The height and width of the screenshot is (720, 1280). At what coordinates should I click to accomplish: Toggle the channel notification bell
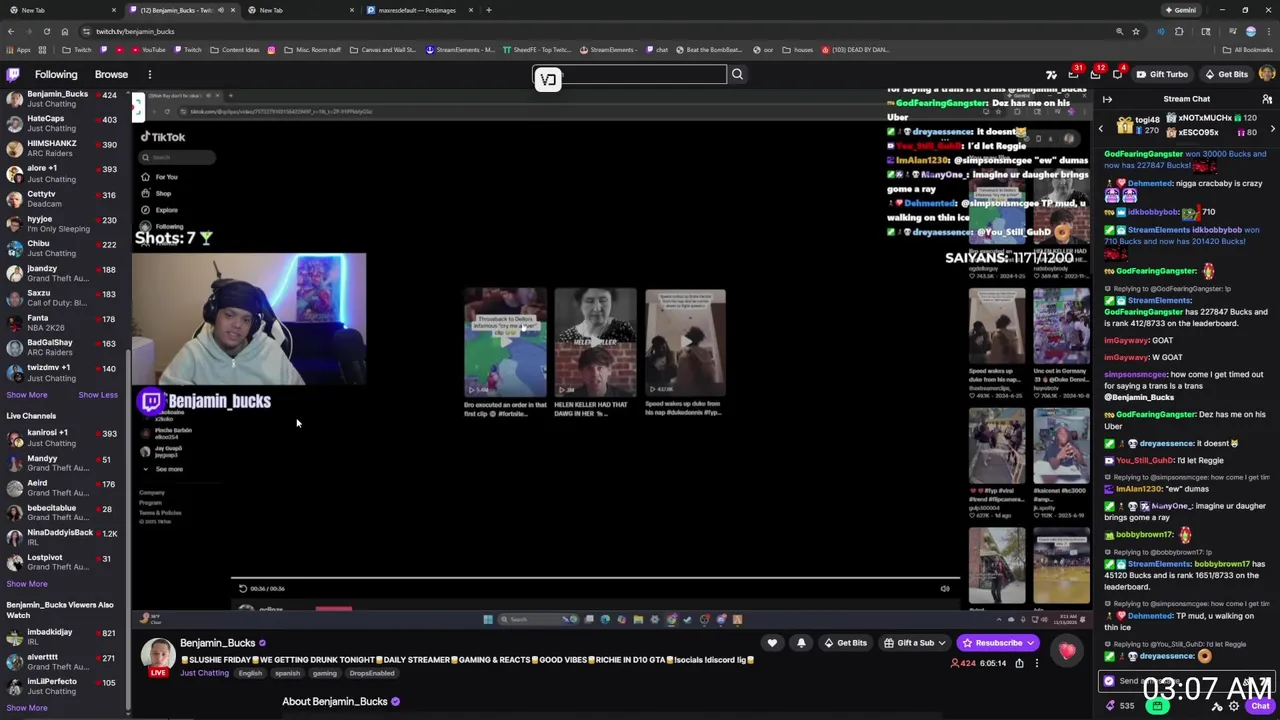pyautogui.click(x=801, y=643)
